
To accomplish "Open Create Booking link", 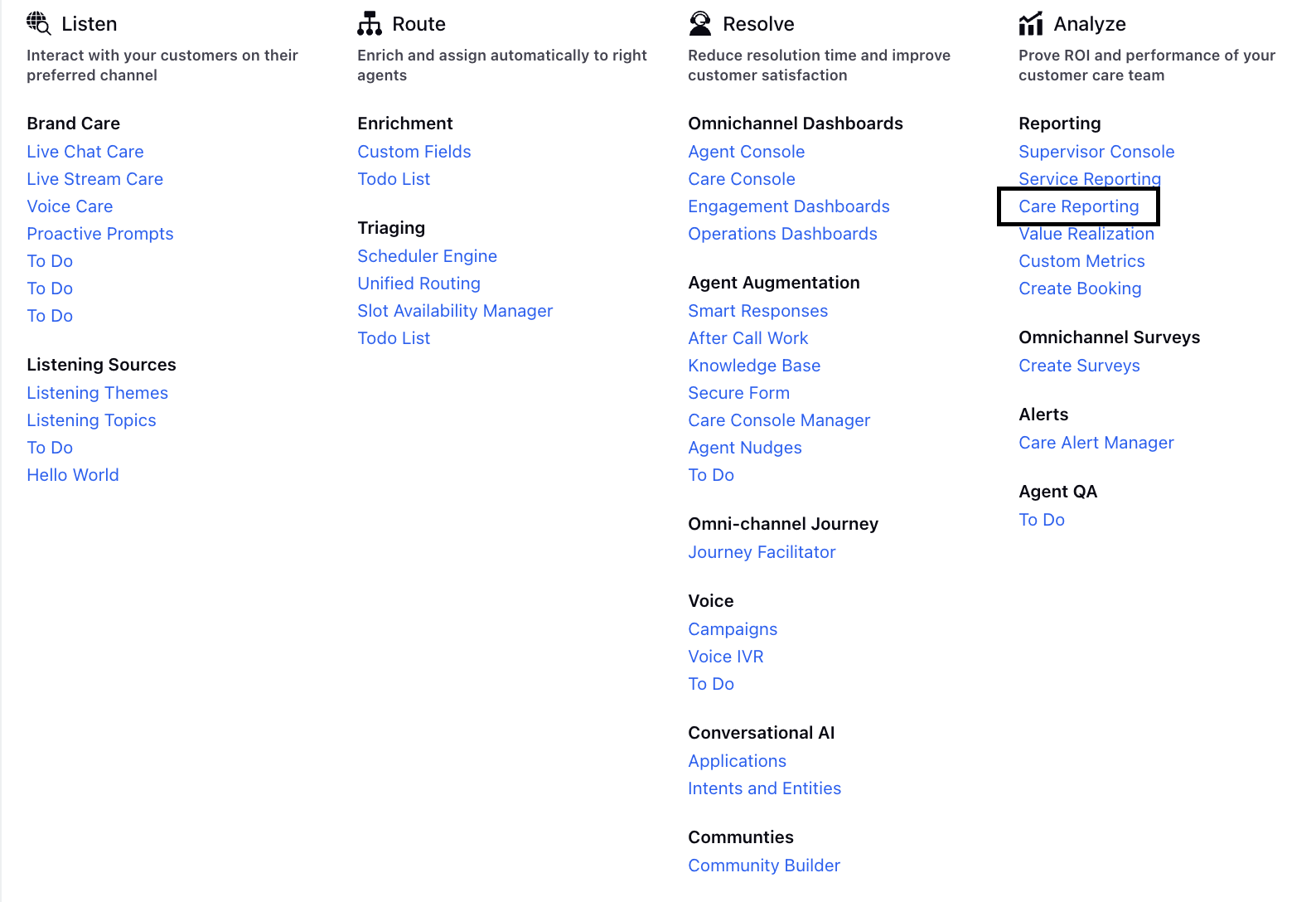I will point(1080,289).
